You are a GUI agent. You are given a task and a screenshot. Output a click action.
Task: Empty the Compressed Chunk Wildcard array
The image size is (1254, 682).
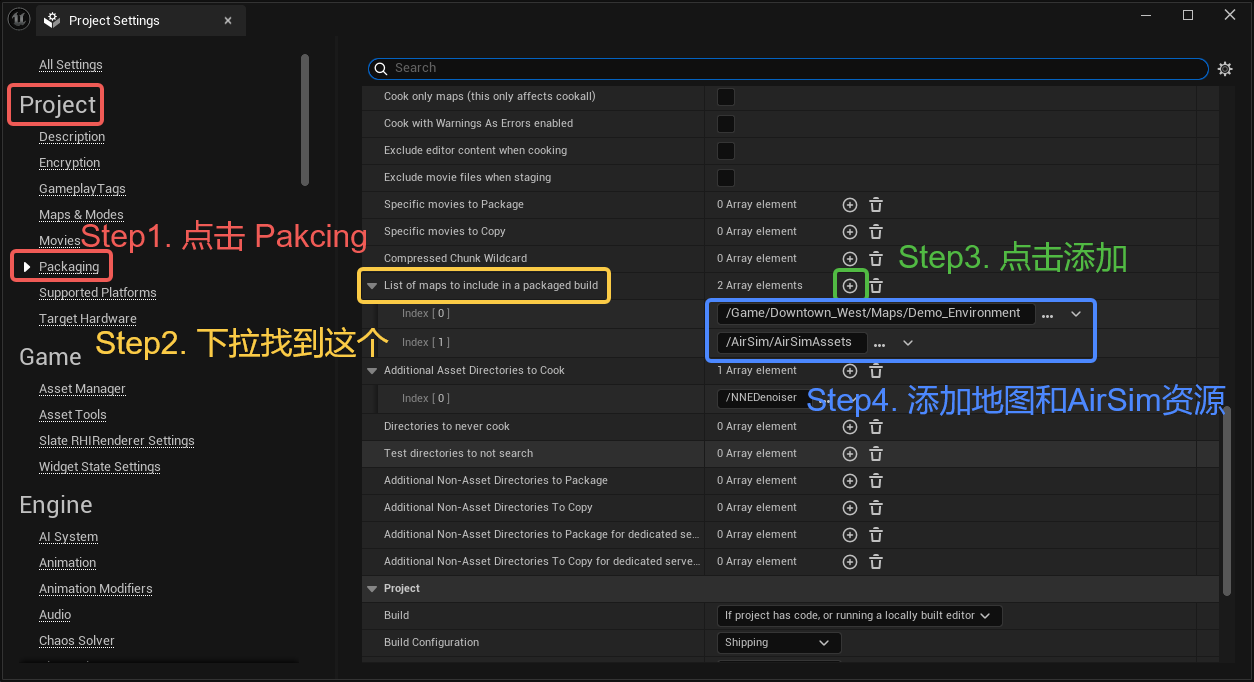876,259
